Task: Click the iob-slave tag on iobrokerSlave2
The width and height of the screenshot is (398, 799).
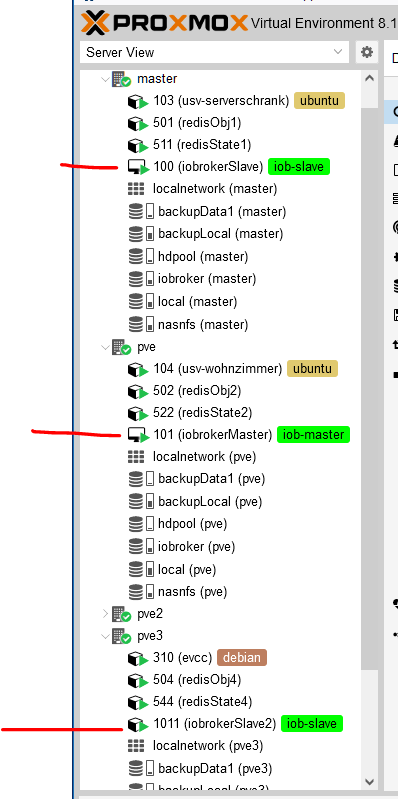Action: [312, 724]
